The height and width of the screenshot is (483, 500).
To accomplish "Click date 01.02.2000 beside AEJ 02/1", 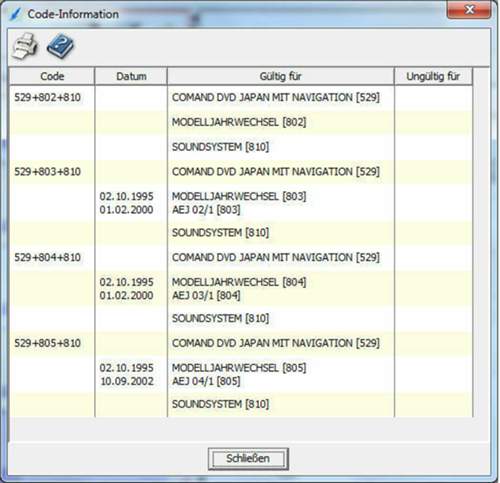I will pos(127,210).
